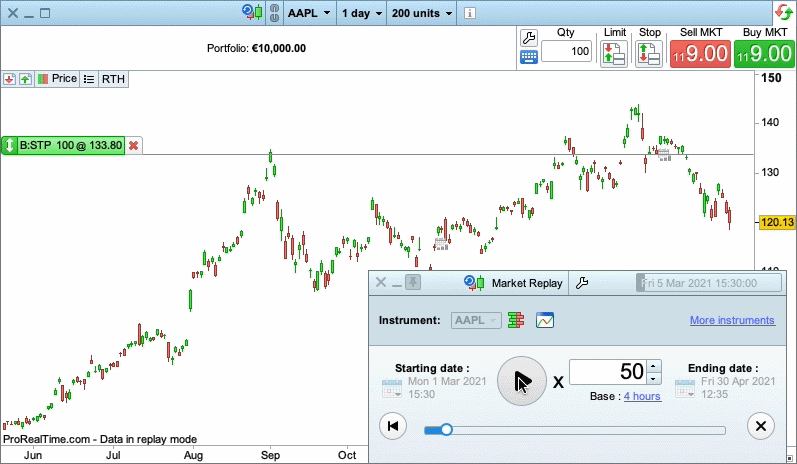
Task: Click the Market Replay title icon
Action: (x=474, y=283)
